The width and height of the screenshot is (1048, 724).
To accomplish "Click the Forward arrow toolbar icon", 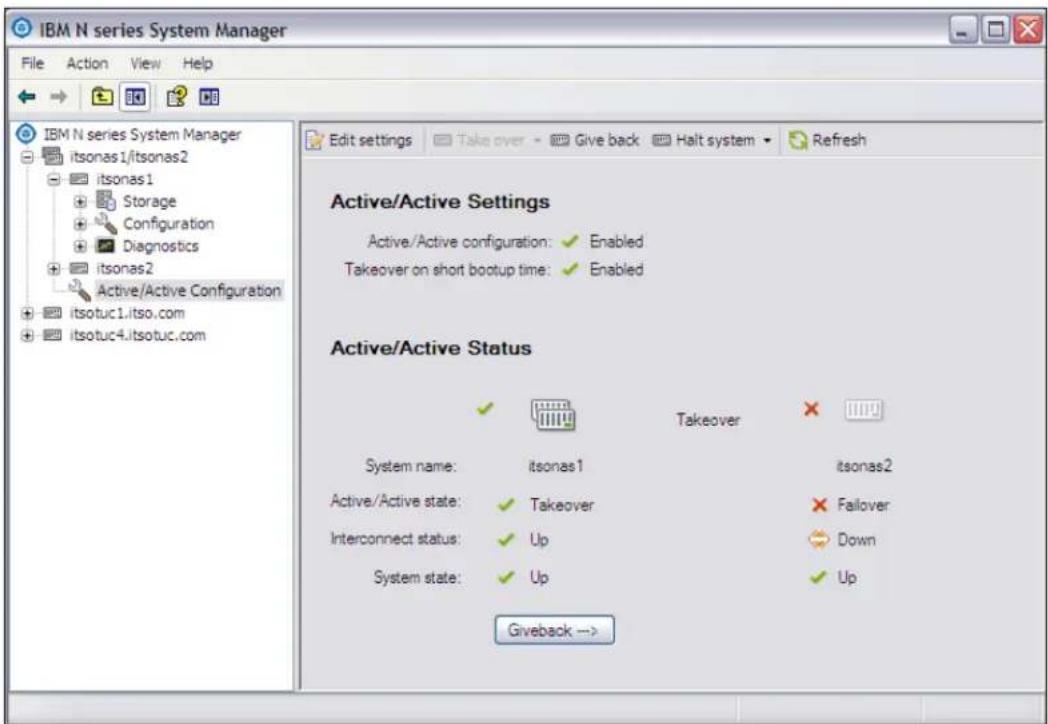I will (x=59, y=98).
